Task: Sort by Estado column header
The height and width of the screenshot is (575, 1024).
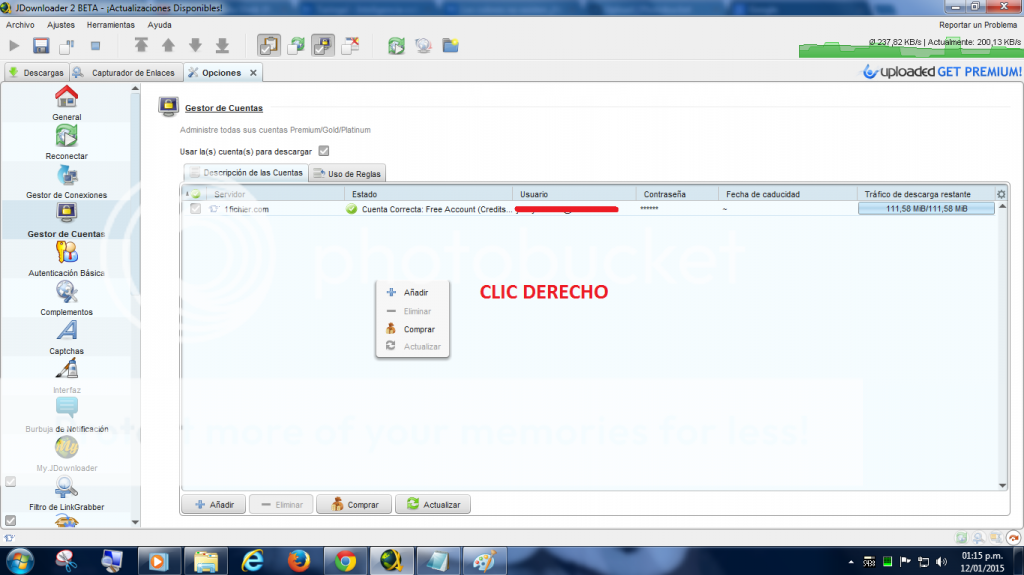Action: (428, 194)
